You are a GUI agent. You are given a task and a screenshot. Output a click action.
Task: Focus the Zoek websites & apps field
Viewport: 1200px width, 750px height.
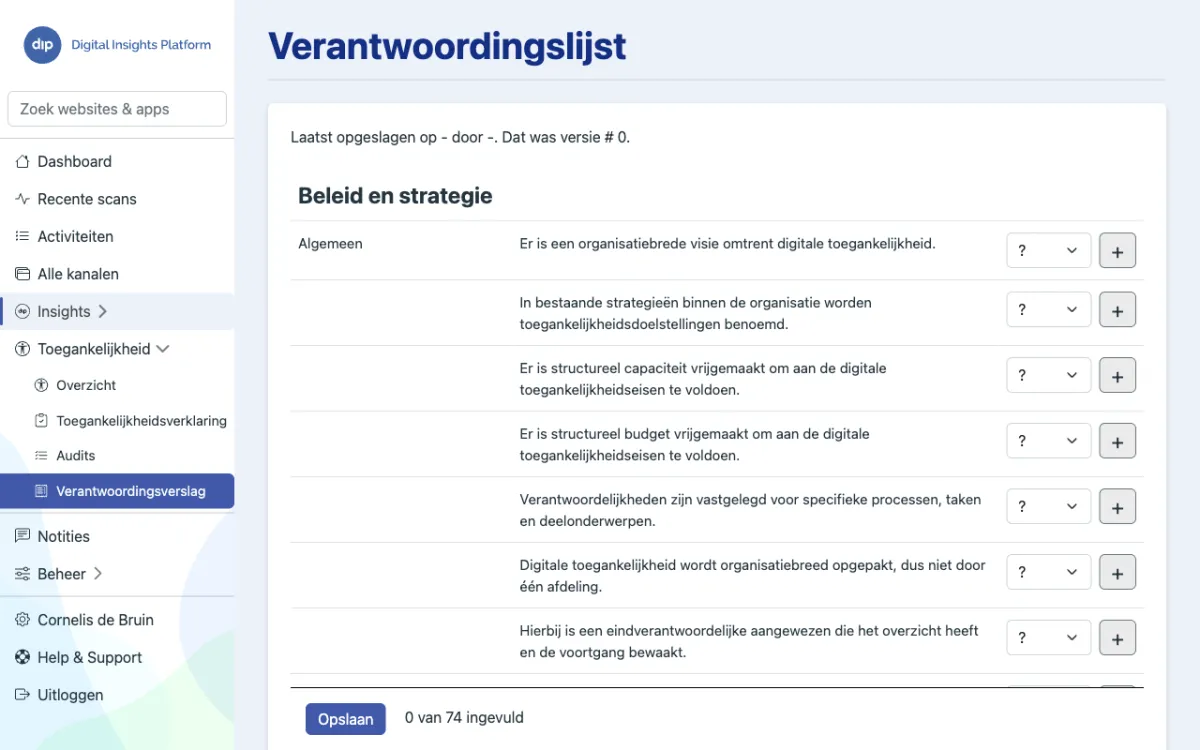coord(117,109)
